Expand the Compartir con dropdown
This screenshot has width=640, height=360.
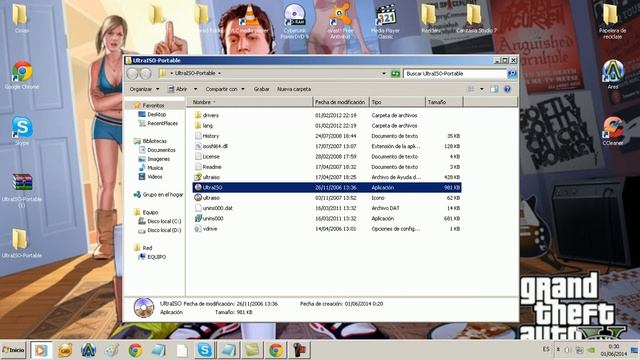(x=225, y=89)
